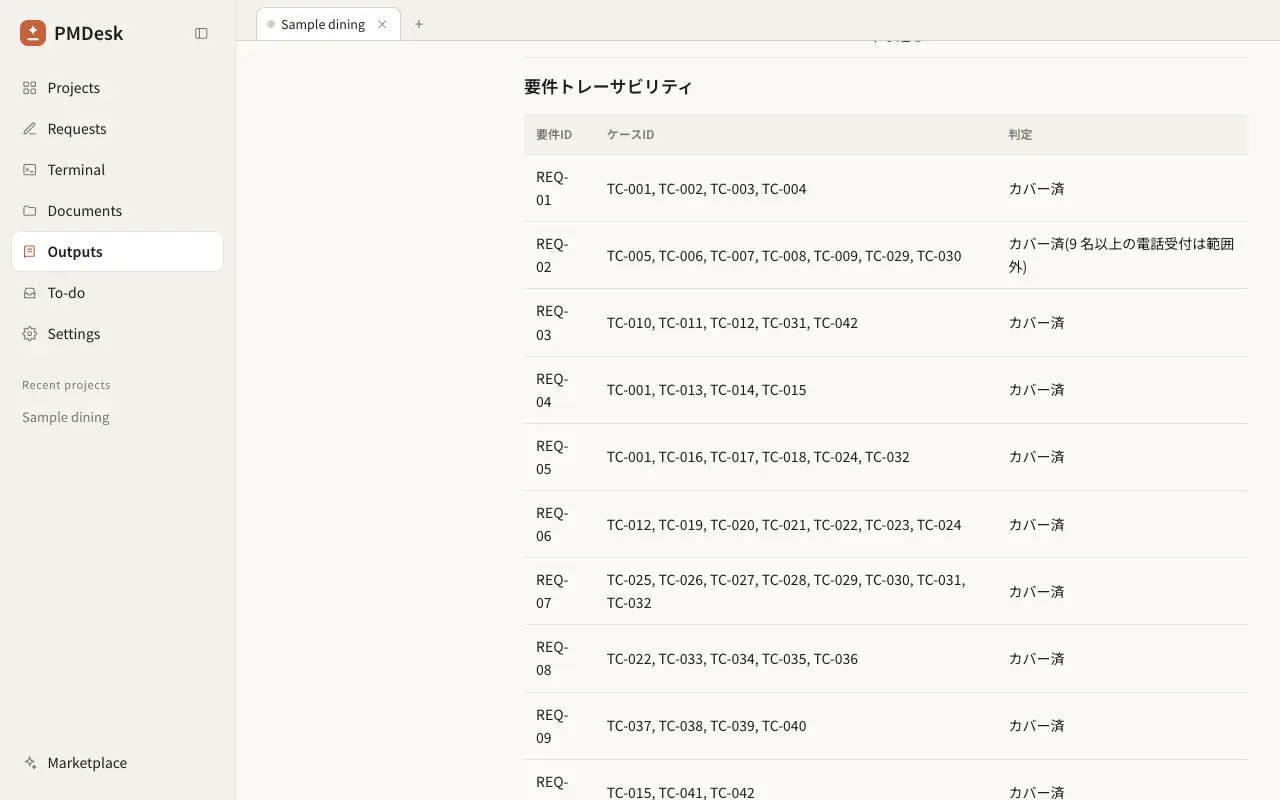Click カバー済 in the REQ-06 row
Image resolution: width=1280 pixels, height=800 pixels.
(1036, 525)
